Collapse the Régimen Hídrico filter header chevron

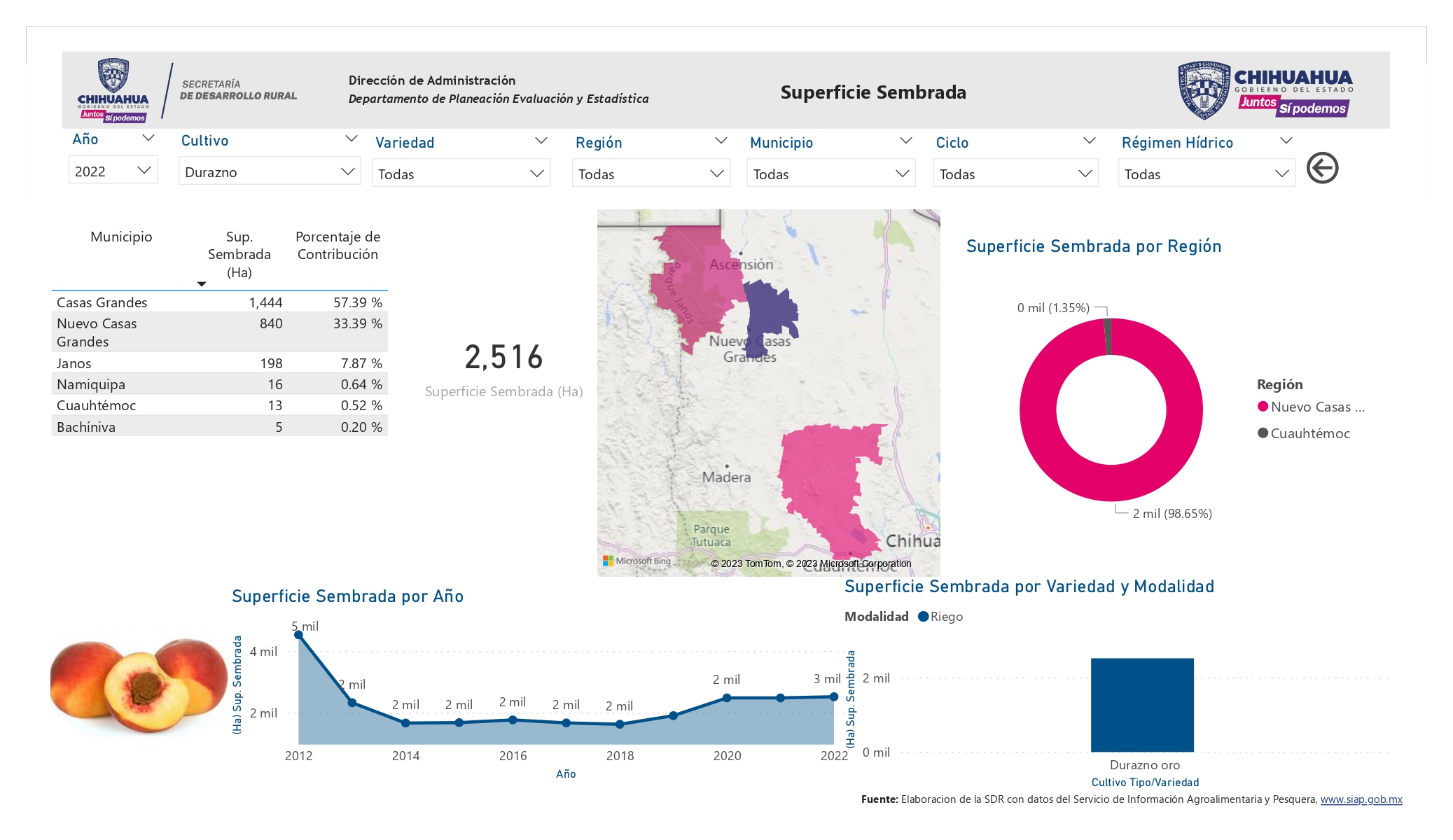[x=1286, y=141]
